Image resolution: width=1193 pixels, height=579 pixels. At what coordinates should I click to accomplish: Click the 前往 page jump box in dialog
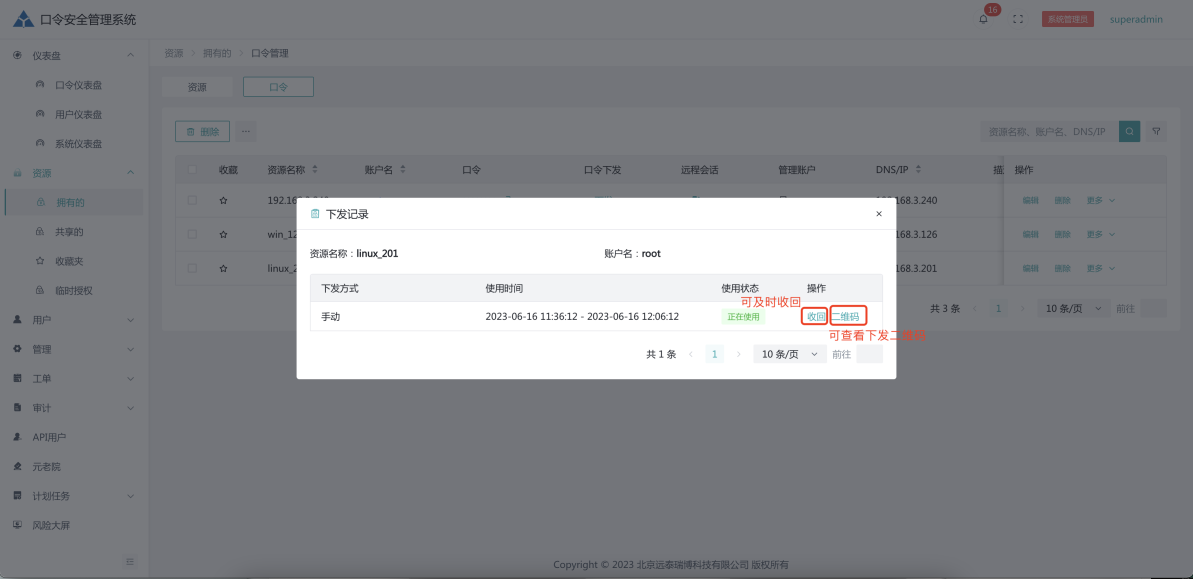[869, 354]
